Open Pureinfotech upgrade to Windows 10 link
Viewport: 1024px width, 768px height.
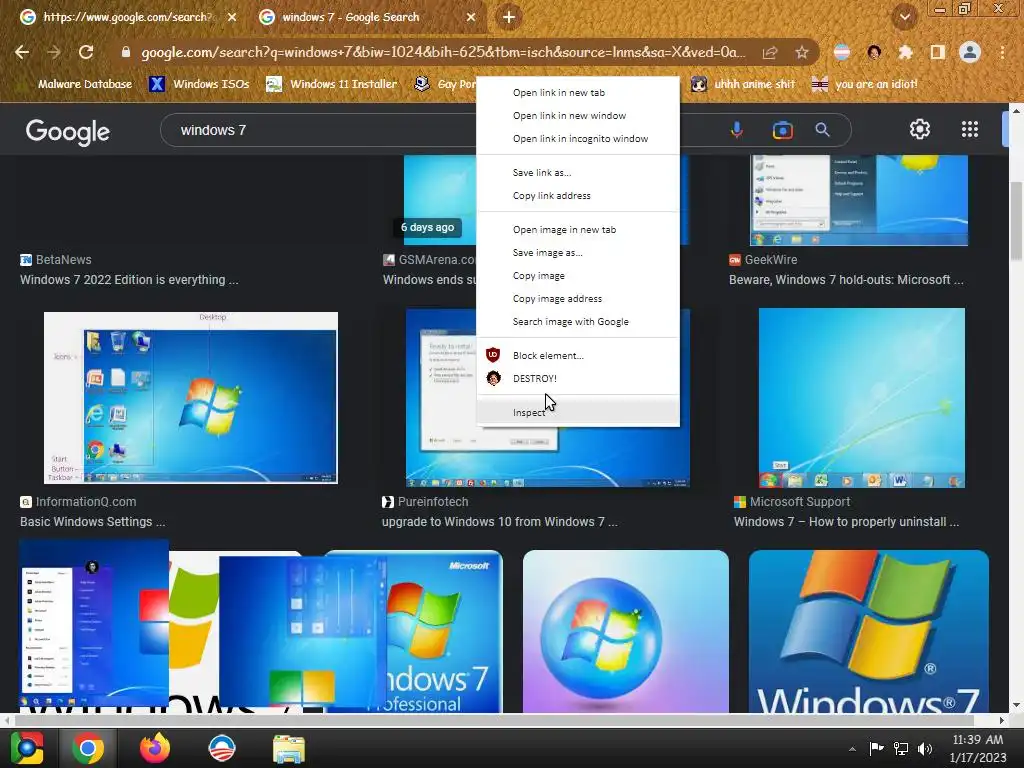click(x=500, y=522)
